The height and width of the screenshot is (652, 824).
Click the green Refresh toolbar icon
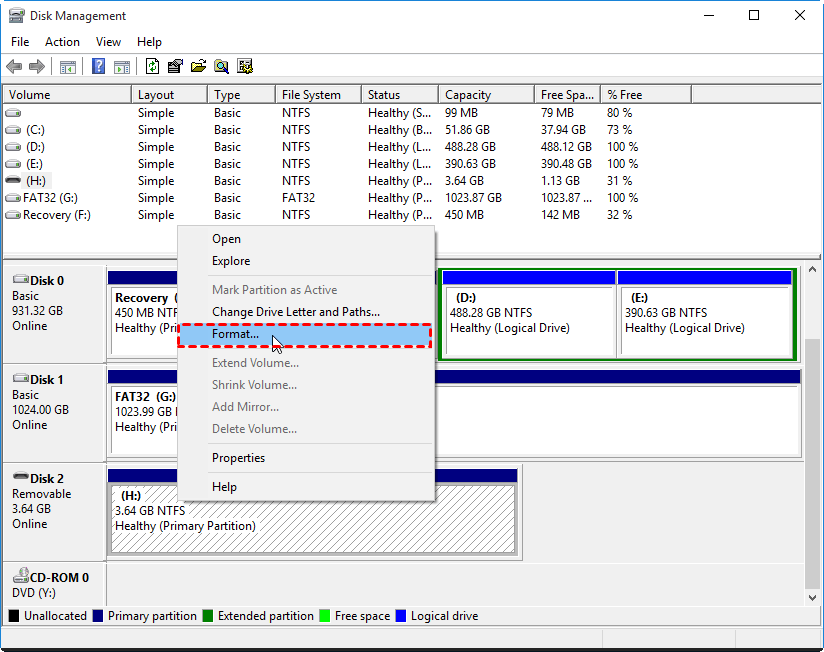[x=152, y=66]
